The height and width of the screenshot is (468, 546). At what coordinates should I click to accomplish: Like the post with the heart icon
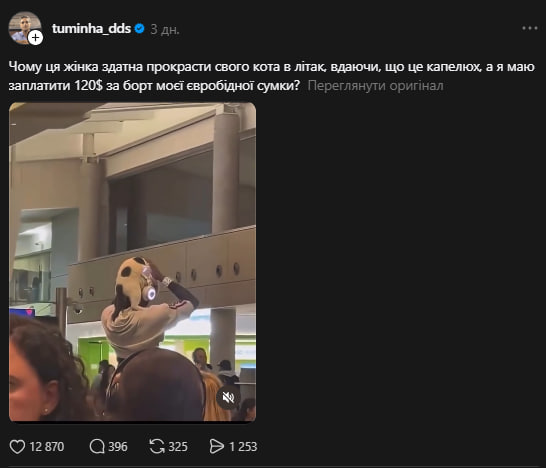coord(17,446)
